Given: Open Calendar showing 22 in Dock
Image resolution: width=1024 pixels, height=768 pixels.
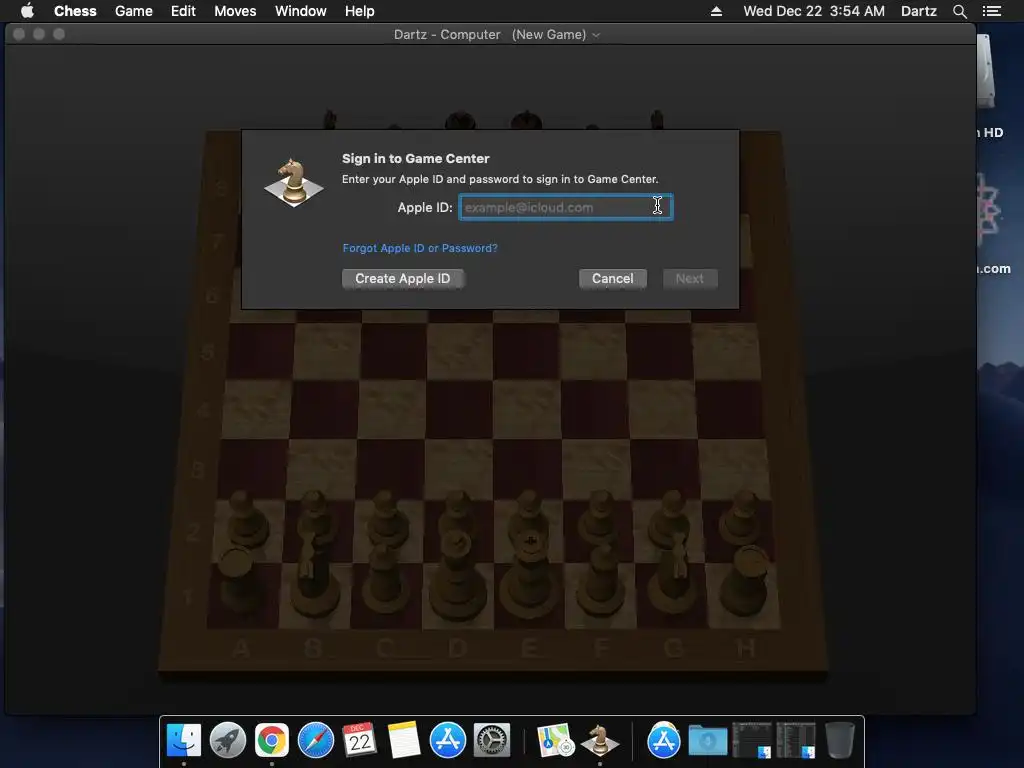Looking at the screenshot, I should pyautogui.click(x=360, y=741).
